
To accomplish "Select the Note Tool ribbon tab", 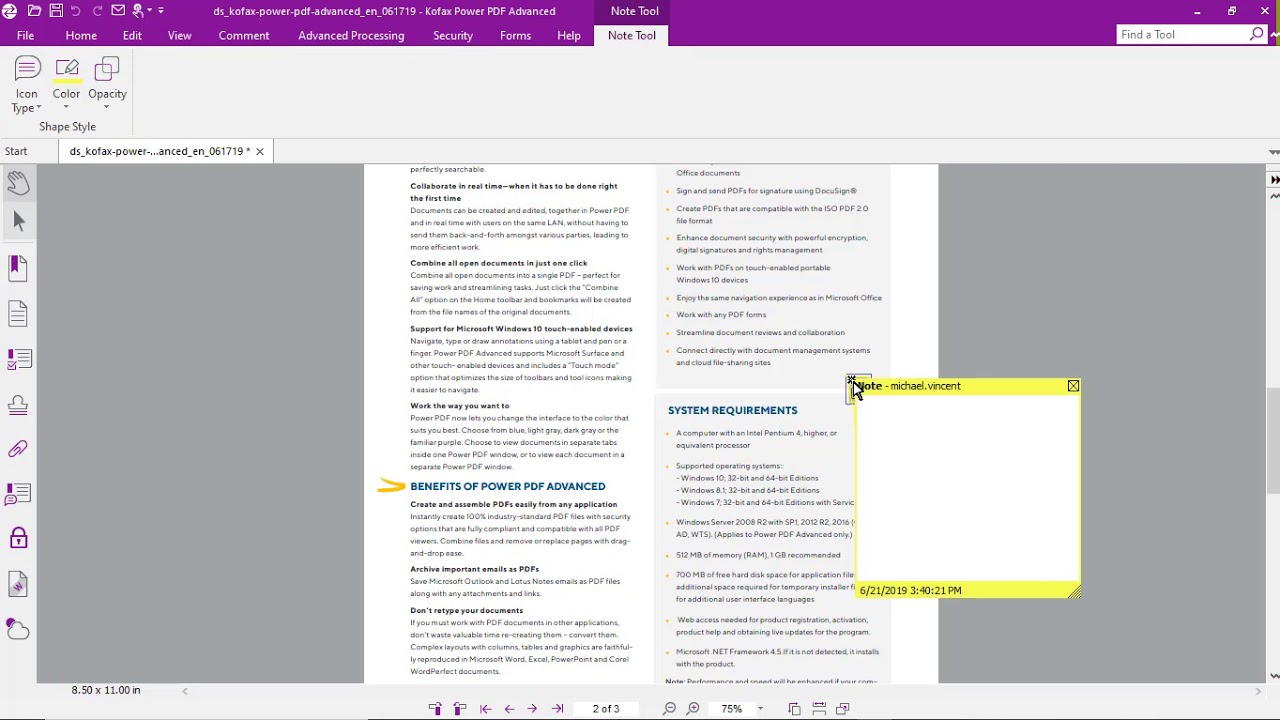I will [632, 35].
